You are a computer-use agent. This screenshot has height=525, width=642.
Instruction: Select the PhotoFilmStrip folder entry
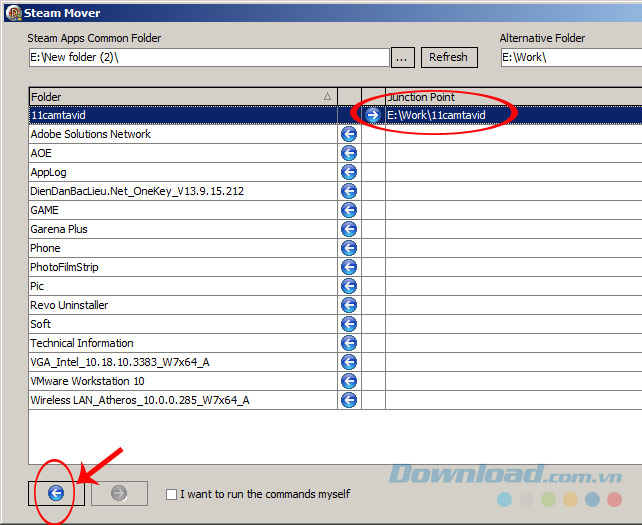pyautogui.click(x=180, y=267)
